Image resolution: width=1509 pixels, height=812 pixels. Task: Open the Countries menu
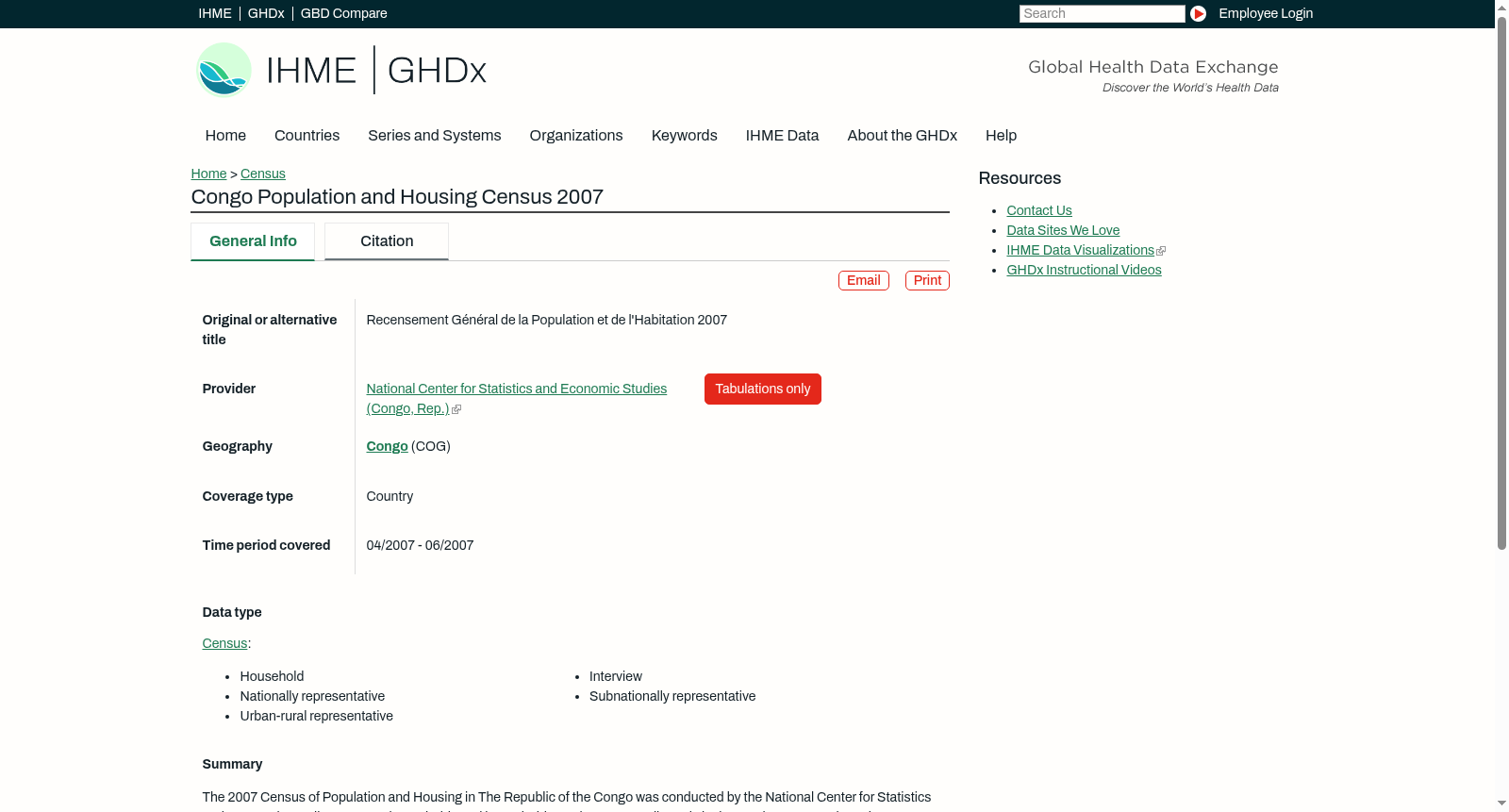(307, 136)
